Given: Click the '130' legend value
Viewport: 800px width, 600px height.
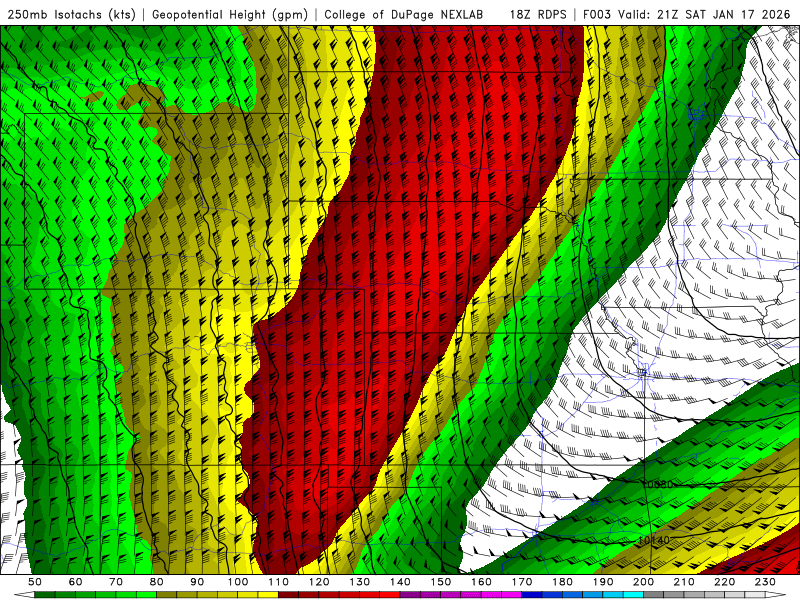Looking at the screenshot, I should coord(360,582).
